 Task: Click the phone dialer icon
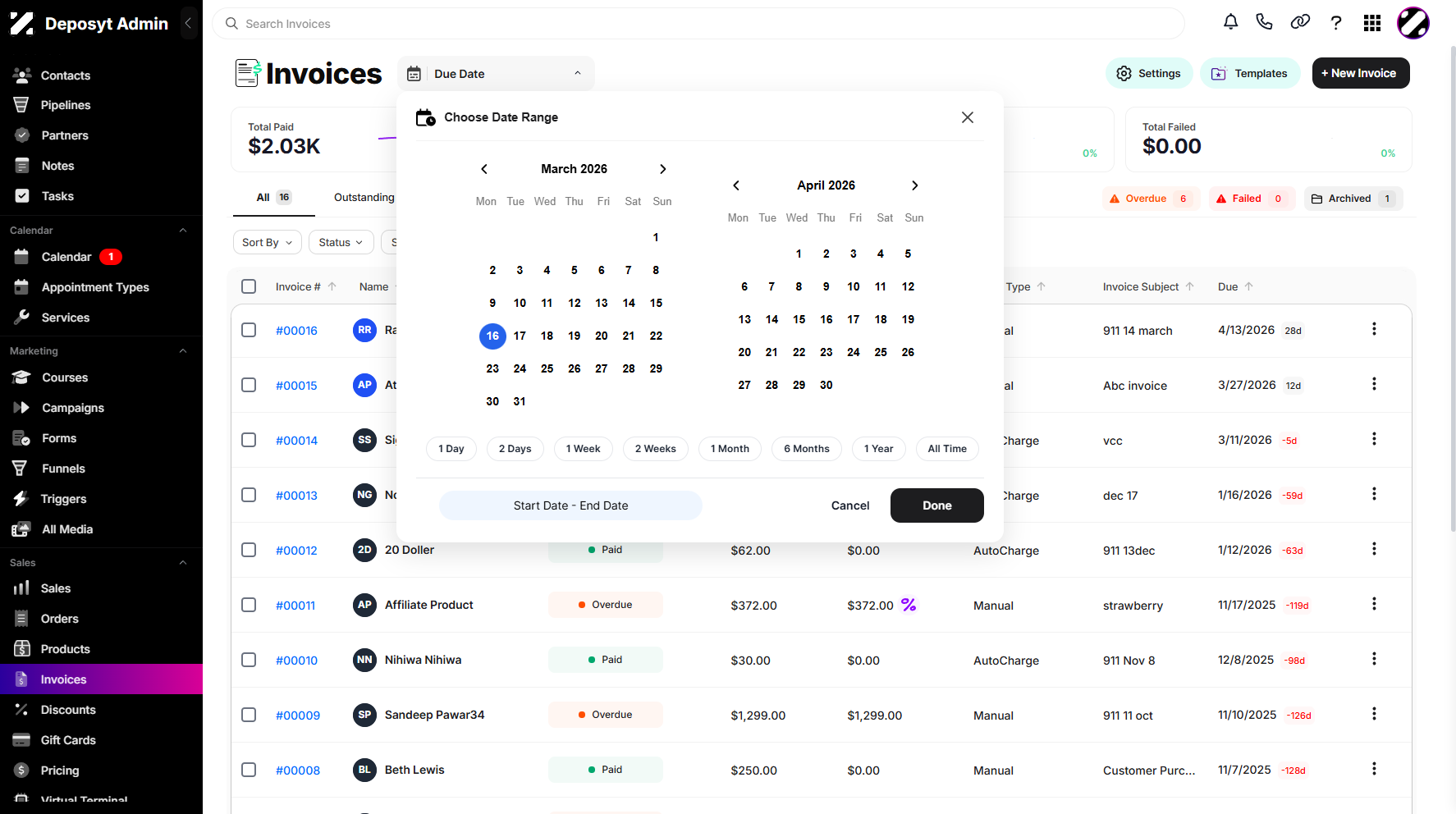click(1264, 23)
